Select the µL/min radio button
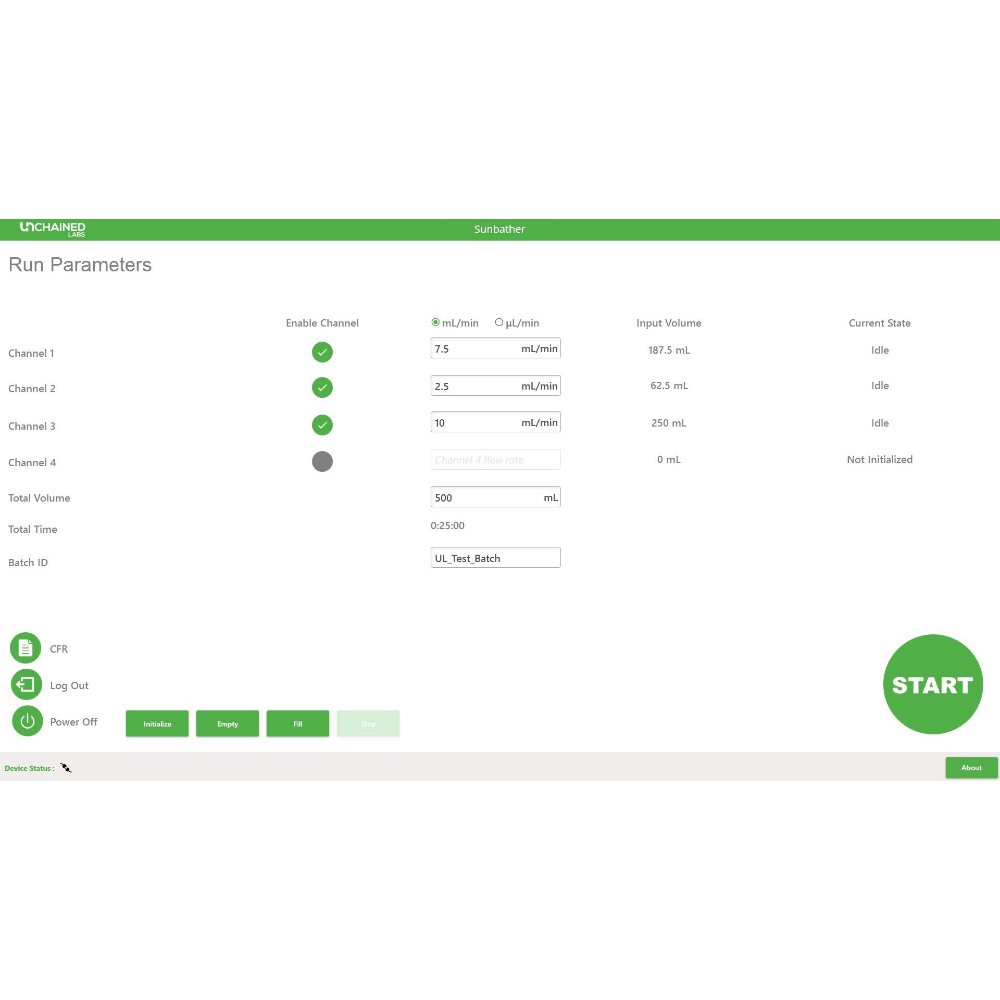 click(499, 322)
